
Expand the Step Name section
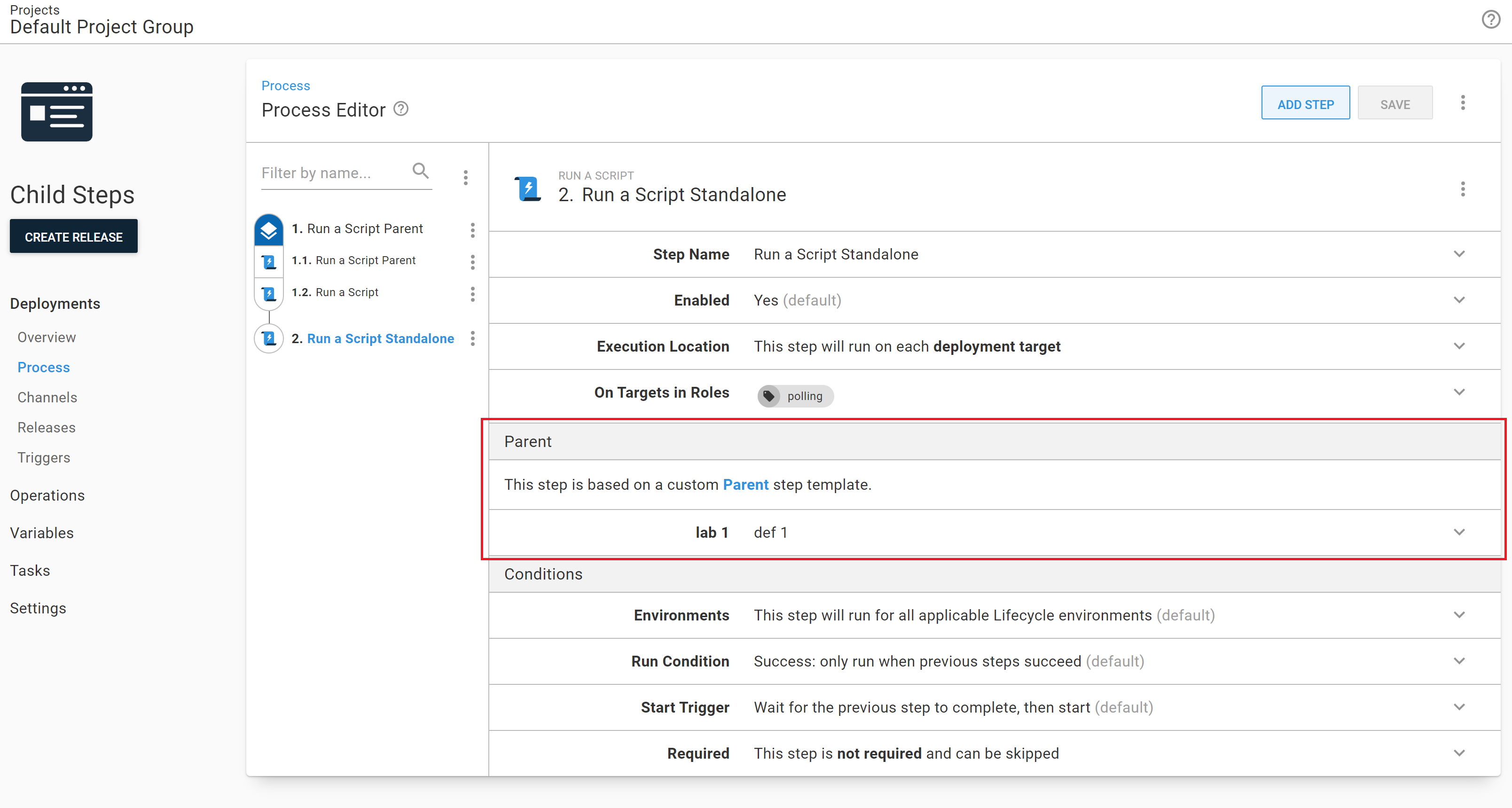tap(1460, 254)
